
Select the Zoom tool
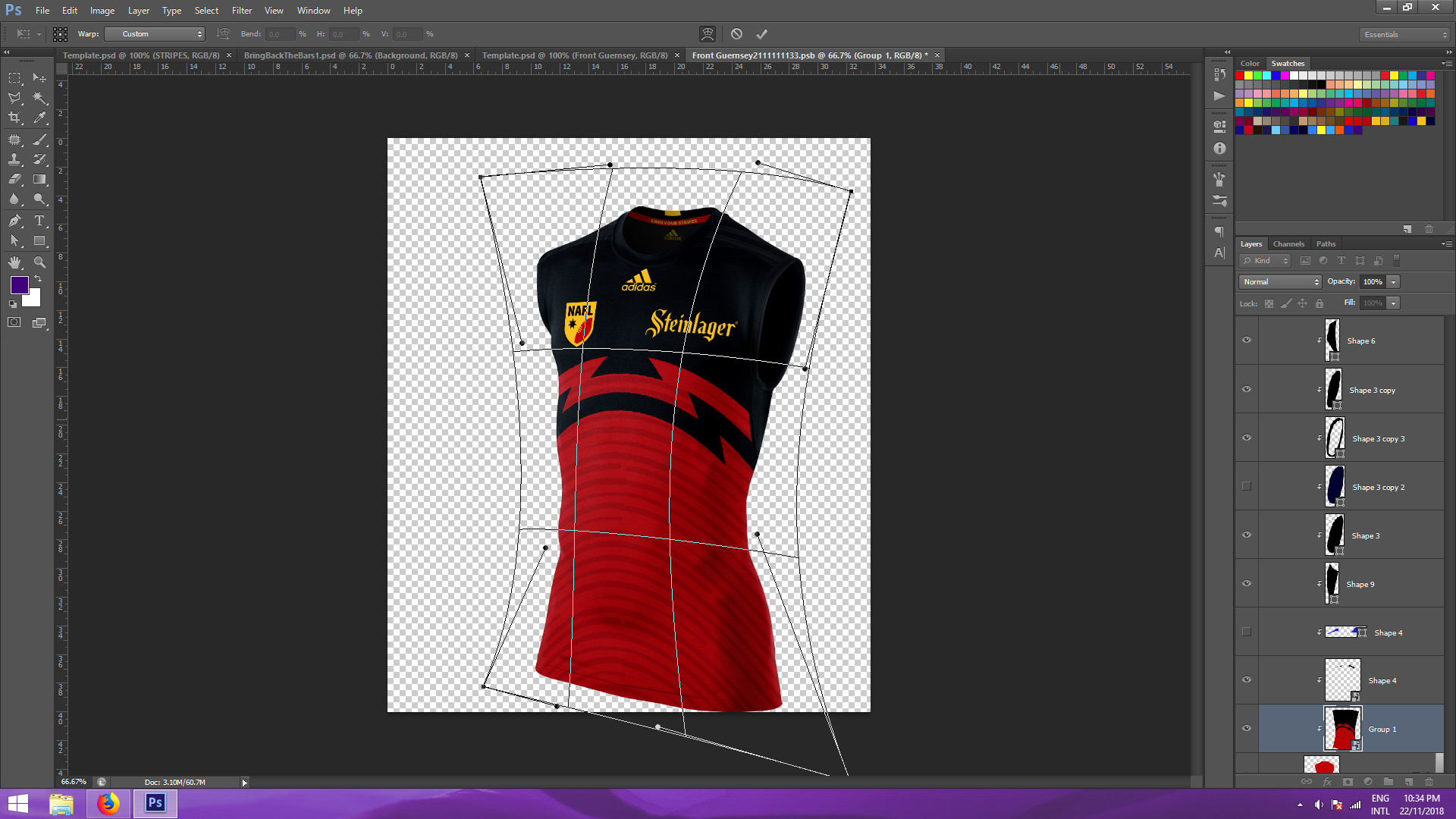(x=39, y=262)
